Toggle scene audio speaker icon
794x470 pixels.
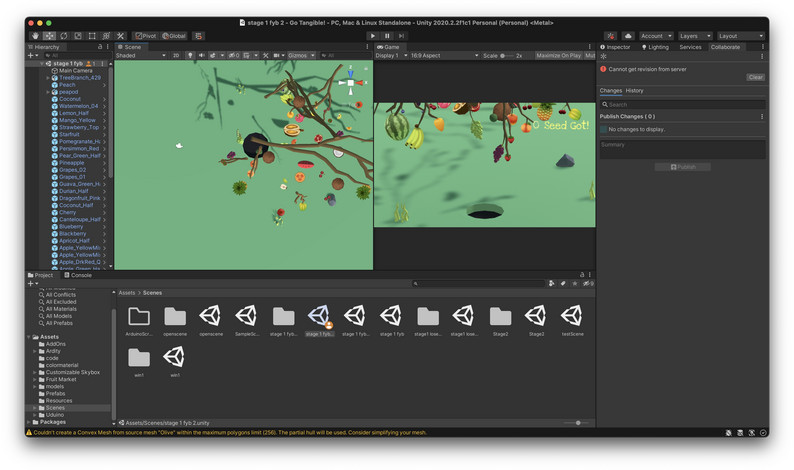click(x=201, y=56)
